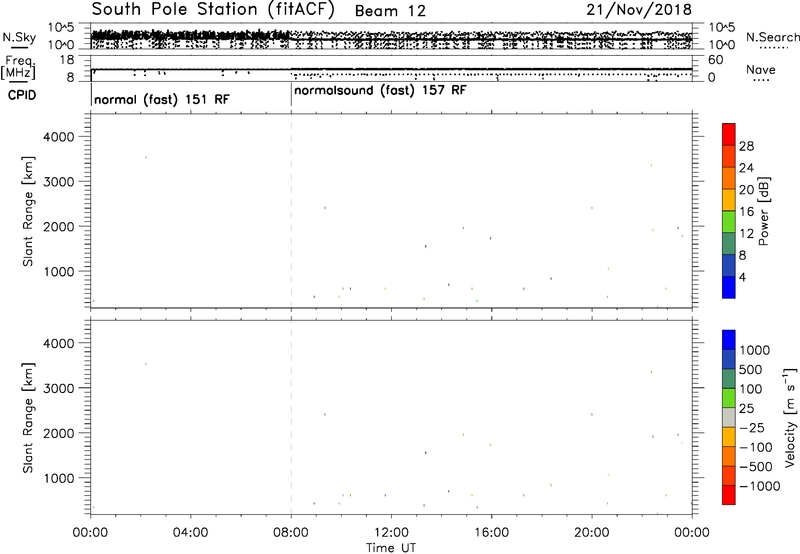Click the 'Time UT' axis title
This screenshot has width=800, height=554.
tap(391, 548)
